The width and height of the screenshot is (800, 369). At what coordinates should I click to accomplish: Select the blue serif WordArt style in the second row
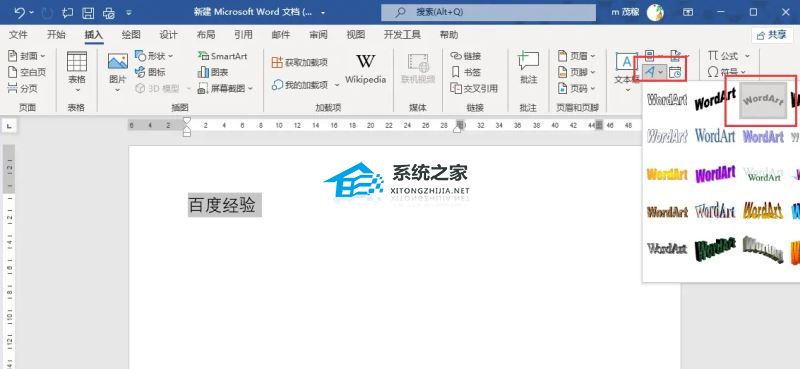(715, 136)
